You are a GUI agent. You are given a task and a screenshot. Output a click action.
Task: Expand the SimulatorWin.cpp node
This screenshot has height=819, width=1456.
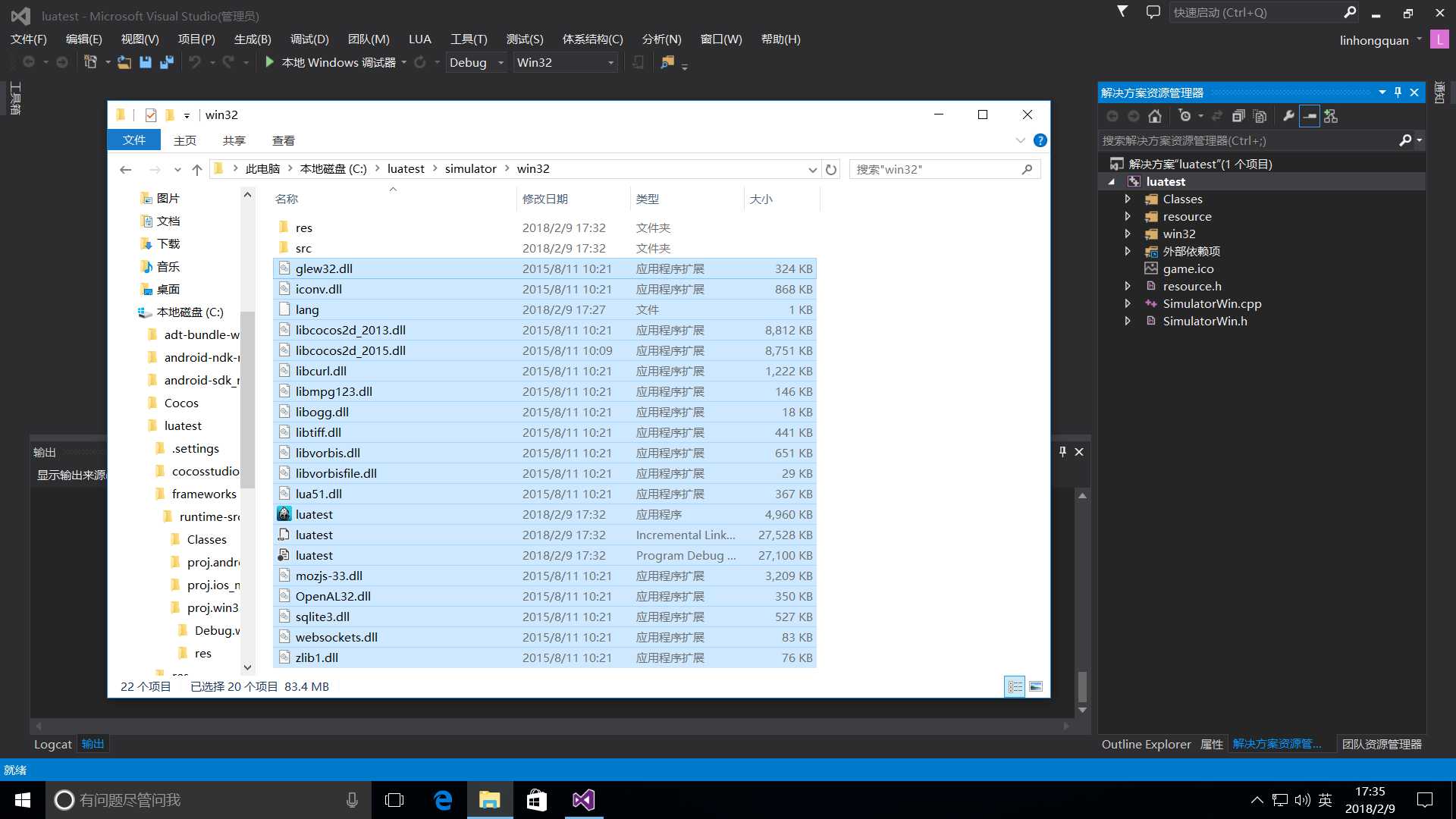click(1128, 303)
